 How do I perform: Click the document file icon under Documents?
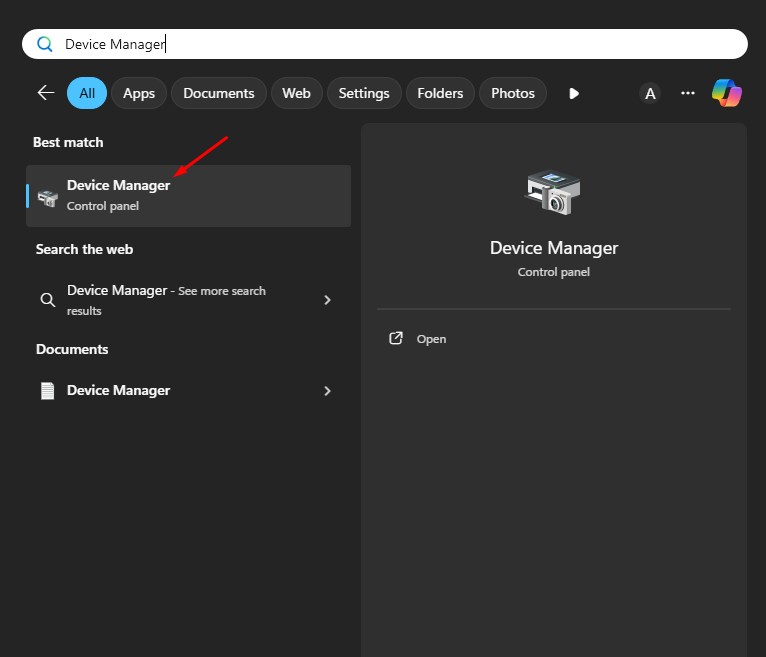coord(47,391)
